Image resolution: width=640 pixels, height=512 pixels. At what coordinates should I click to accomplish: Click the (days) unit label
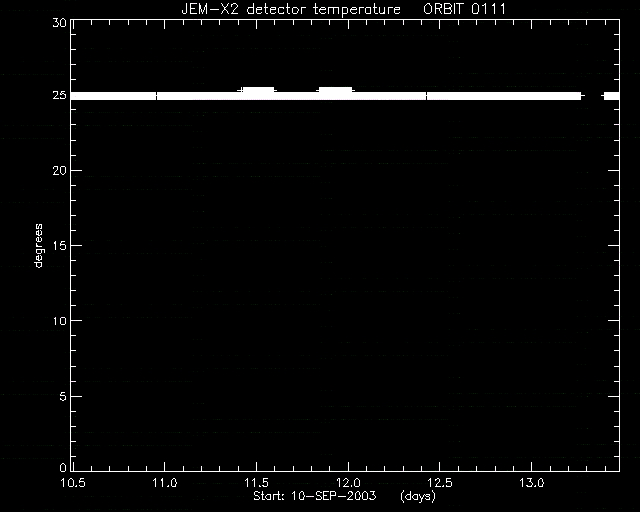coord(418,496)
